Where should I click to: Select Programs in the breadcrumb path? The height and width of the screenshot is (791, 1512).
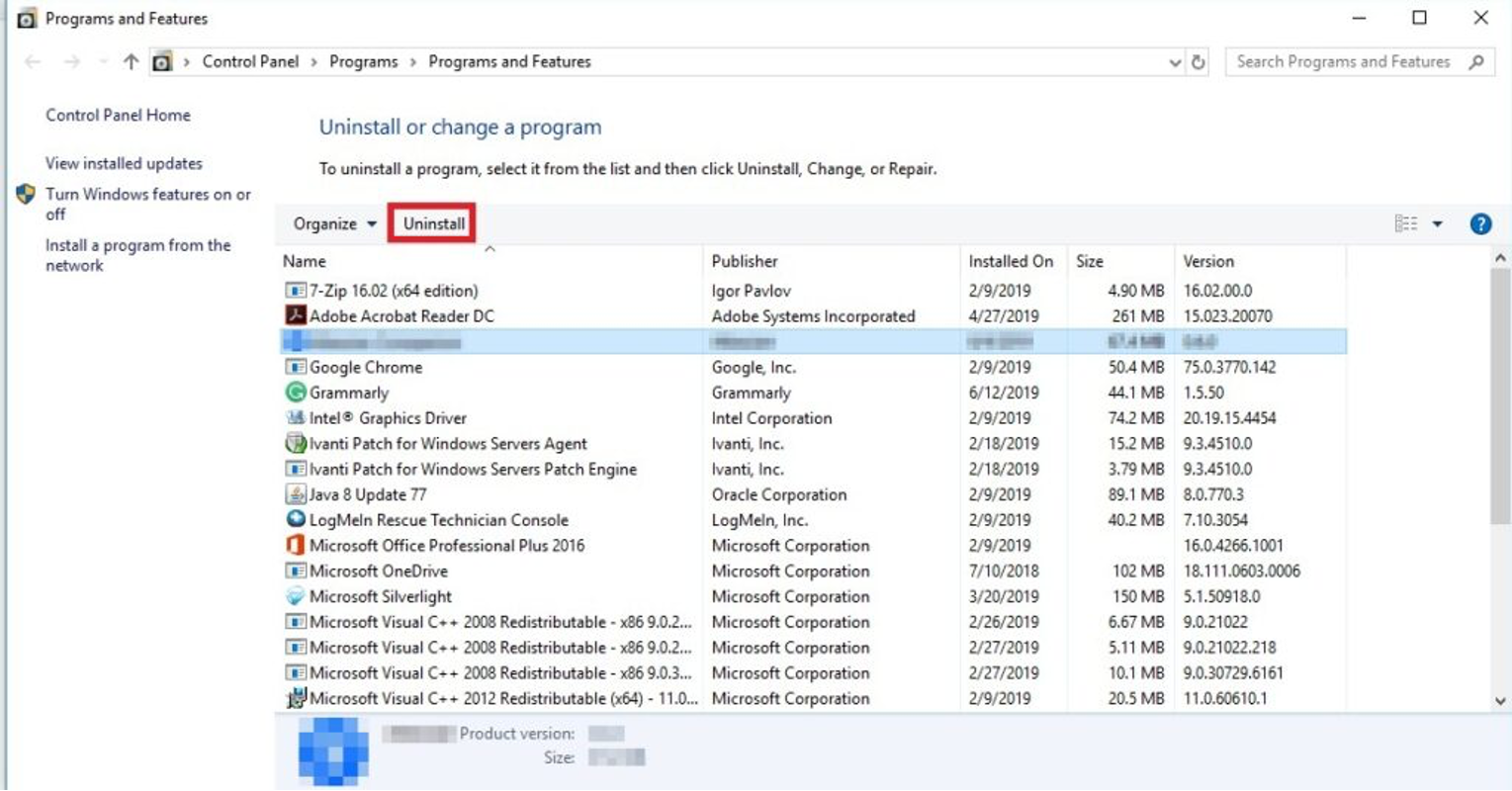(363, 62)
